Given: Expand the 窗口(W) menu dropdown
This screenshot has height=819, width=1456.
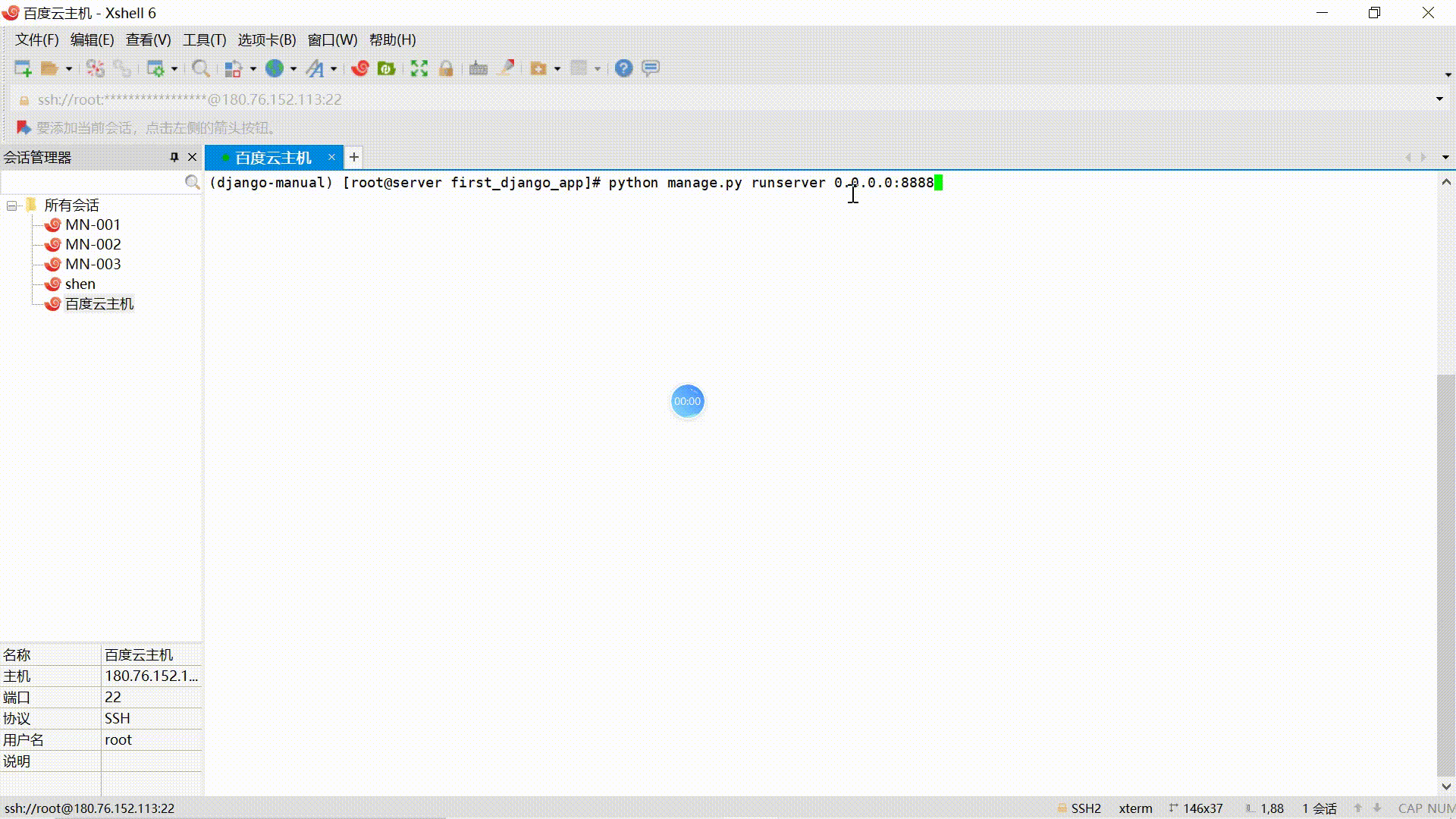Looking at the screenshot, I should pos(332,39).
